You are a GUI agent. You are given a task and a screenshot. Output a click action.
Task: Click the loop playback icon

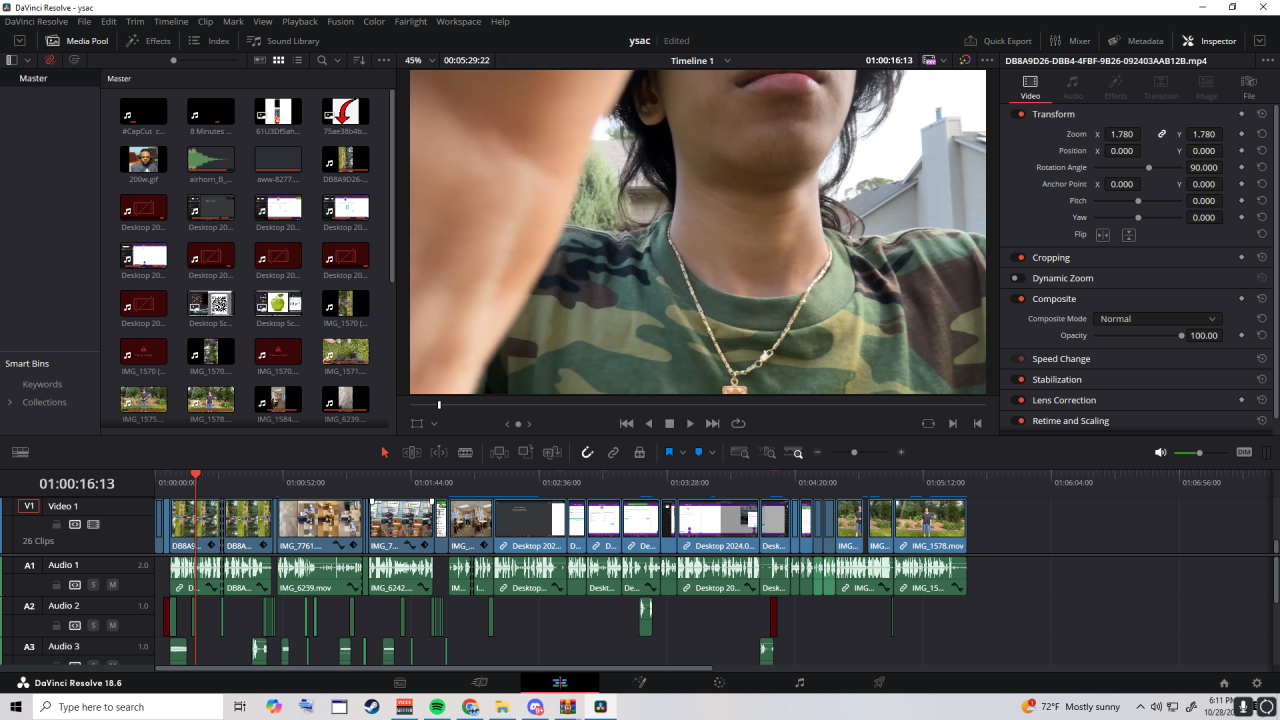pos(739,424)
